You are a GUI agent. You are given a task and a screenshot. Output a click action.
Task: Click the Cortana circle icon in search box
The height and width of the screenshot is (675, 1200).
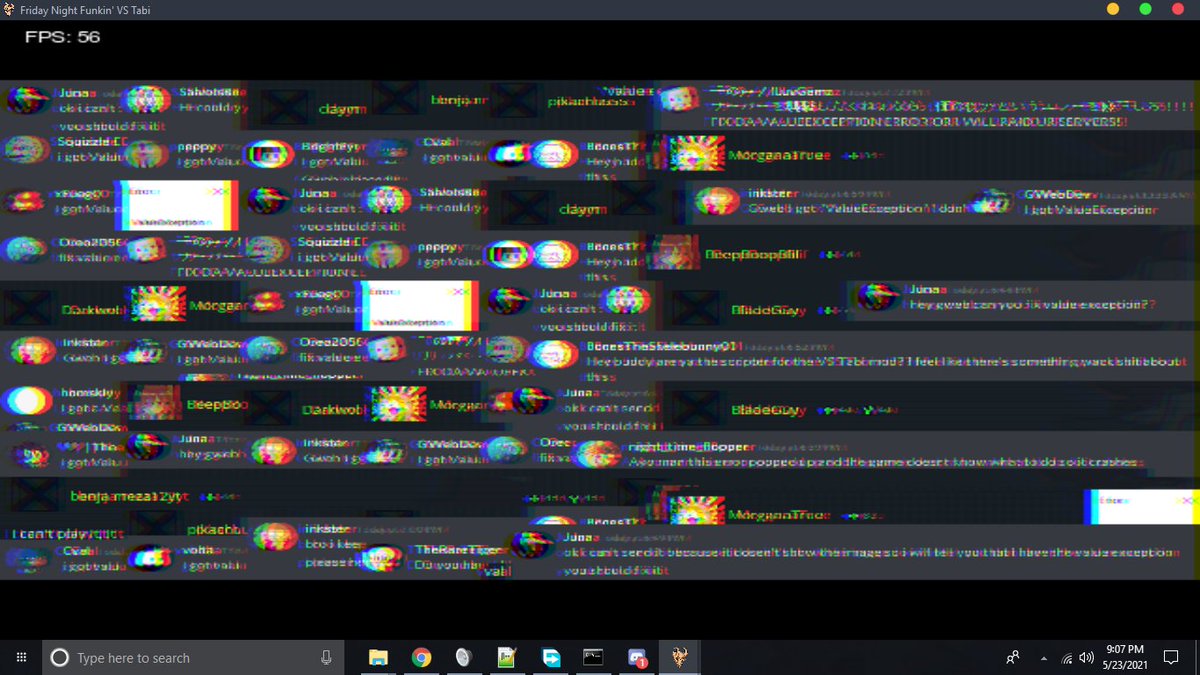click(60, 657)
